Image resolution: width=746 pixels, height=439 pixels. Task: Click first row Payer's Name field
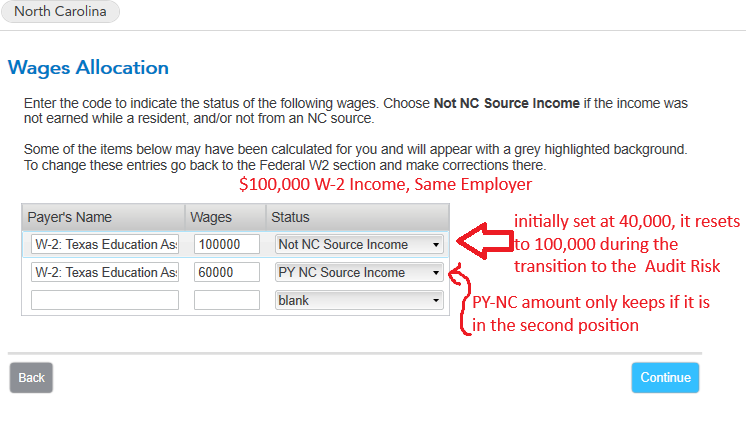click(105, 245)
